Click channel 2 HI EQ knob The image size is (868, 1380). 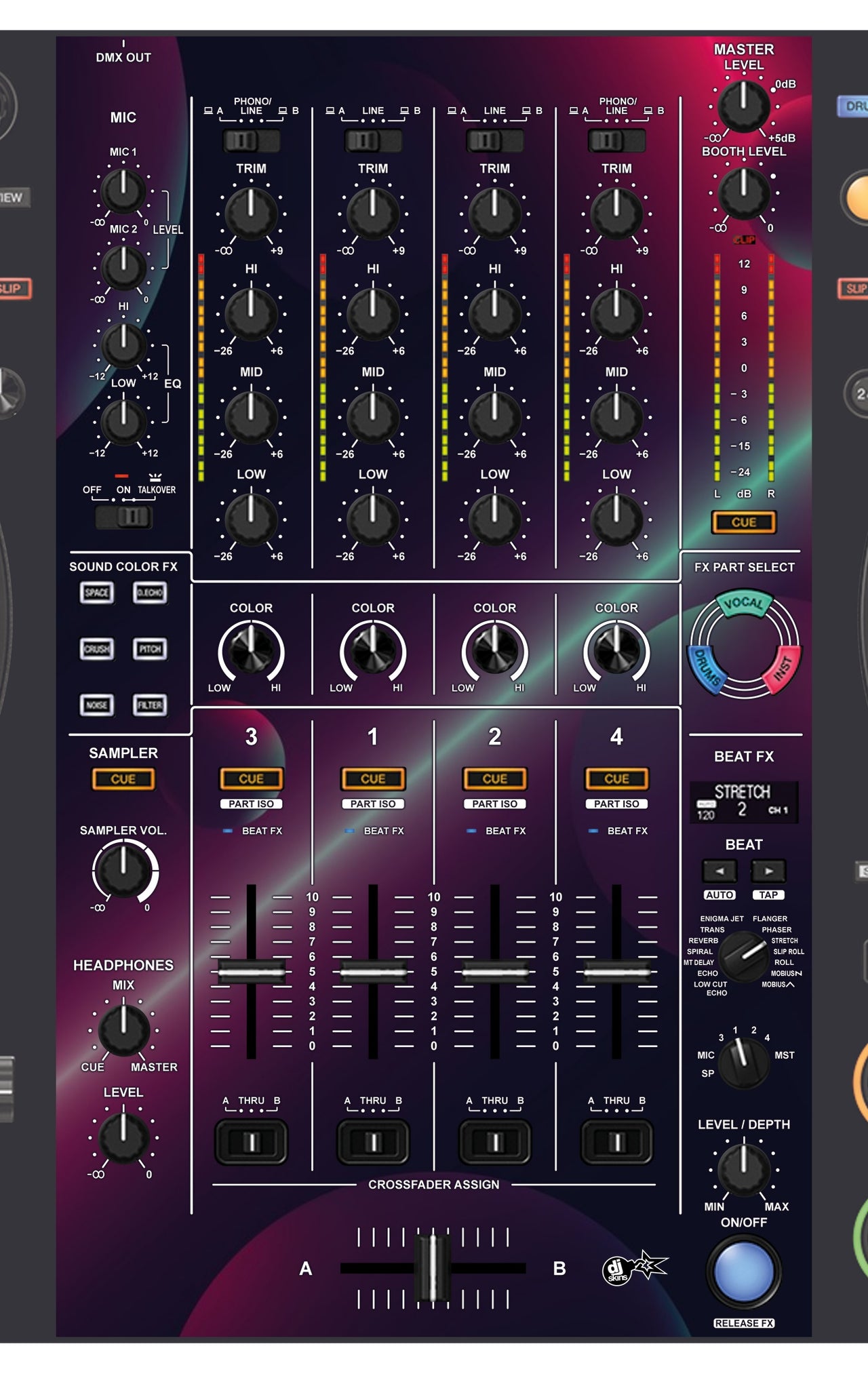pyautogui.click(x=495, y=315)
